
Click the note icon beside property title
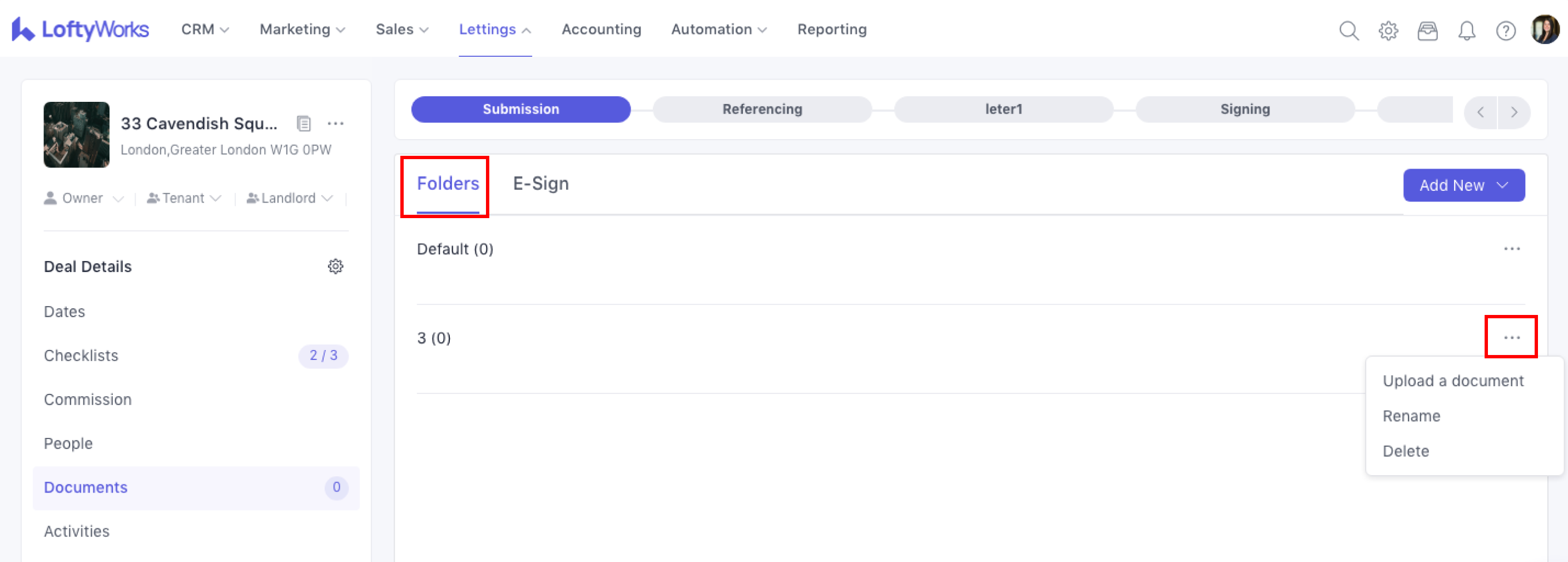click(303, 124)
